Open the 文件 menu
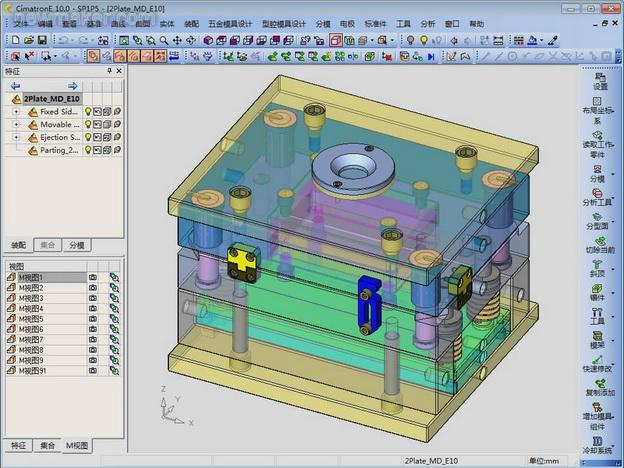Image resolution: width=624 pixels, height=468 pixels. (x=20, y=24)
